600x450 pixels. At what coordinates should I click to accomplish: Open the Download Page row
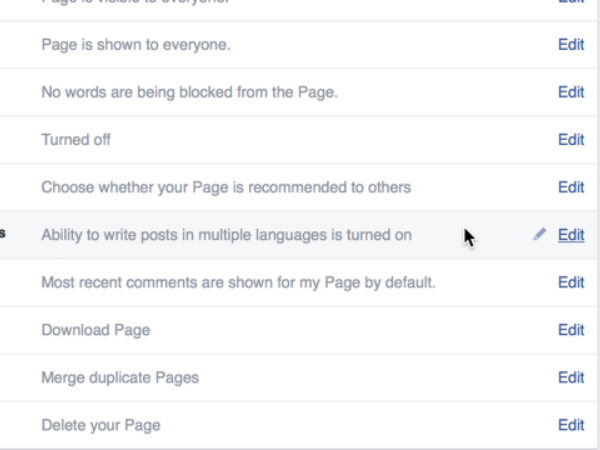[96, 330]
